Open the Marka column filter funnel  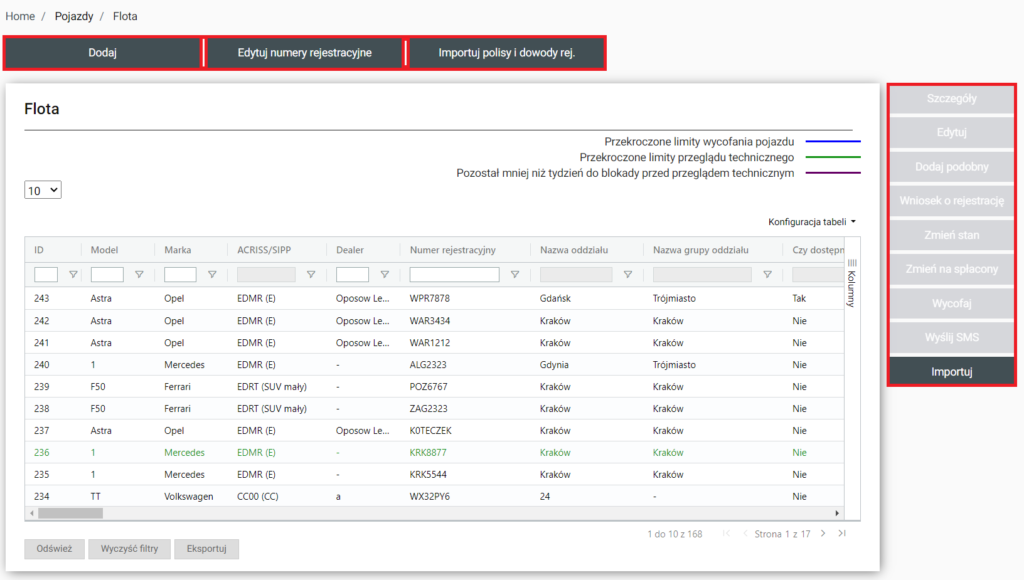[x=212, y=274]
